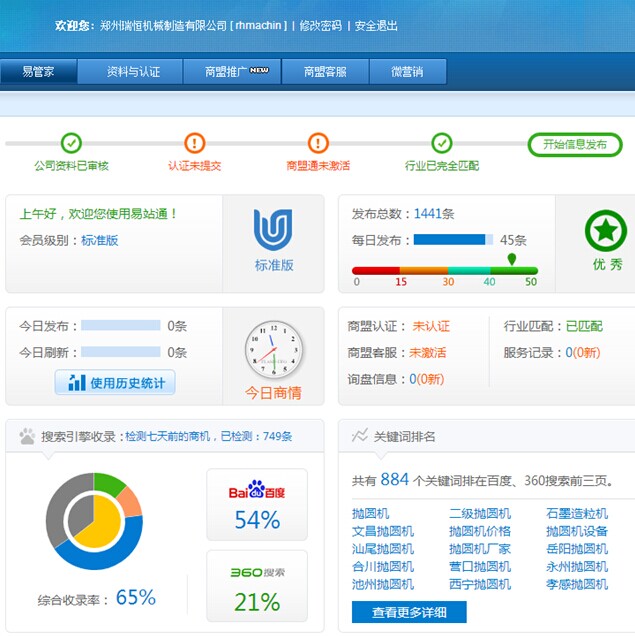Screen dimensions: 635x636
Task: Click the green star 优秀 badge
Action: [x=606, y=231]
